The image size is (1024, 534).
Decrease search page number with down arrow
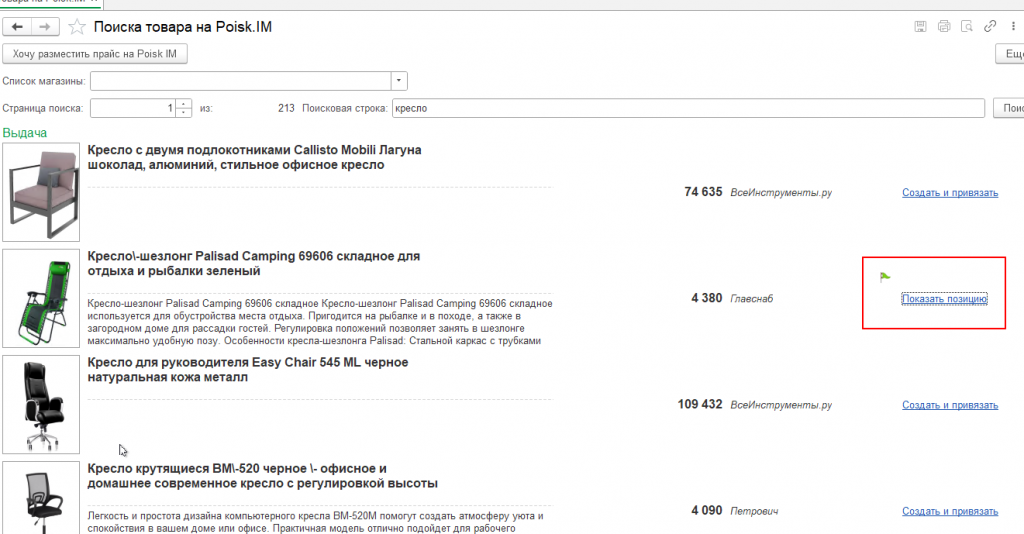click(x=184, y=112)
